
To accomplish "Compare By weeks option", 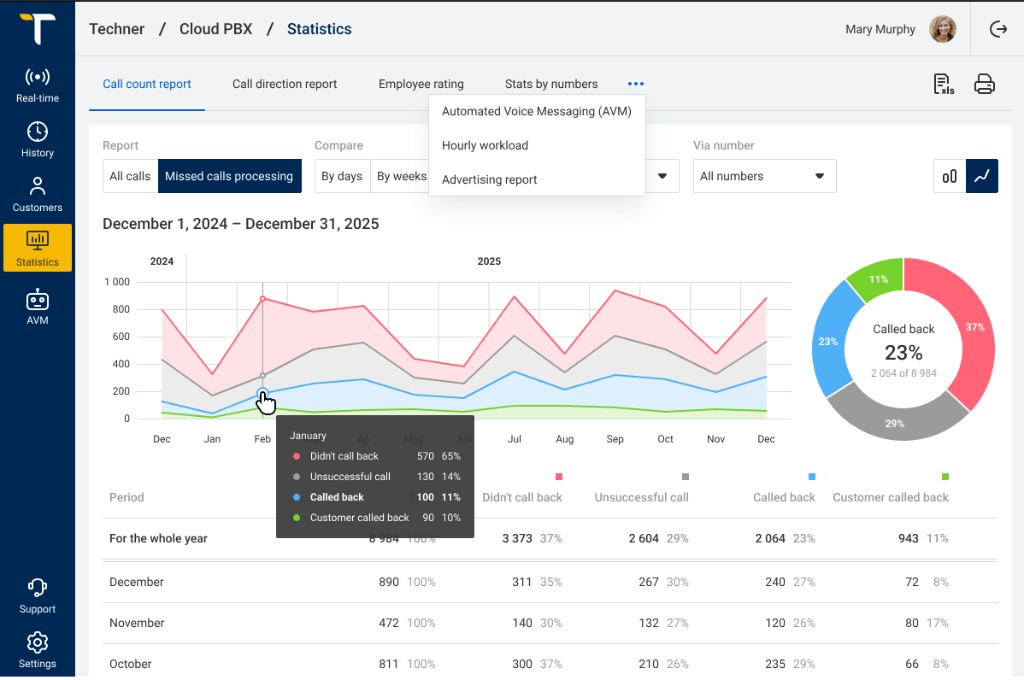I will coord(401,176).
